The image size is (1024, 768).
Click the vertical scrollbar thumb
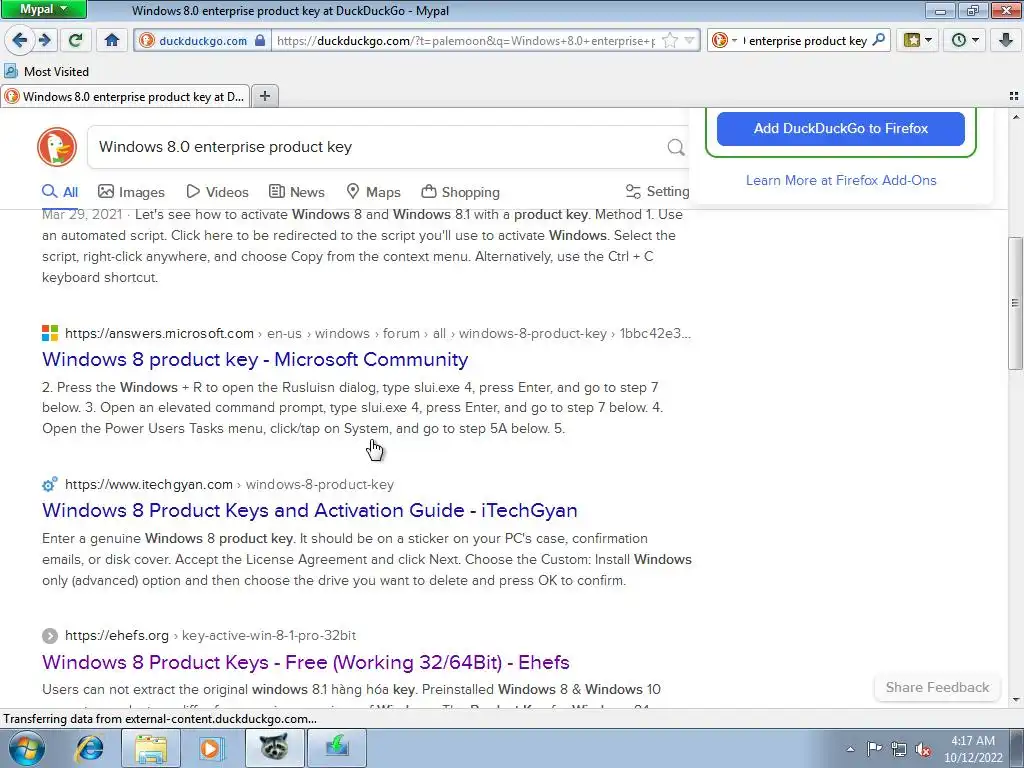click(x=1015, y=303)
